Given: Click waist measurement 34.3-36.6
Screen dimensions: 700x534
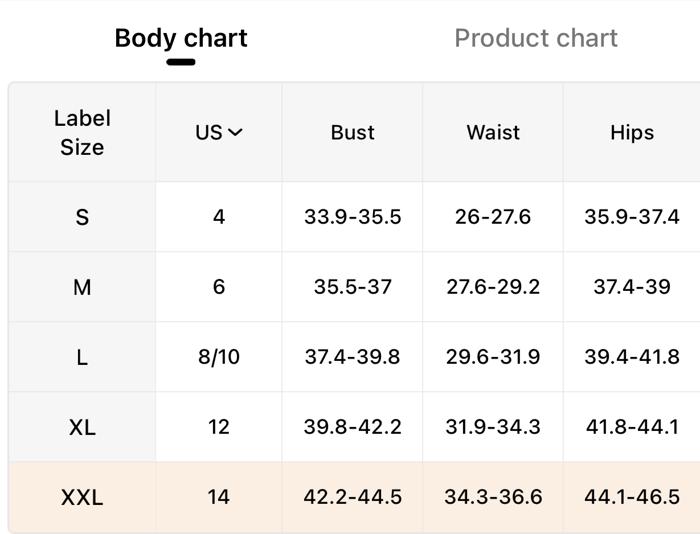Looking at the screenshot, I should tap(493, 497).
